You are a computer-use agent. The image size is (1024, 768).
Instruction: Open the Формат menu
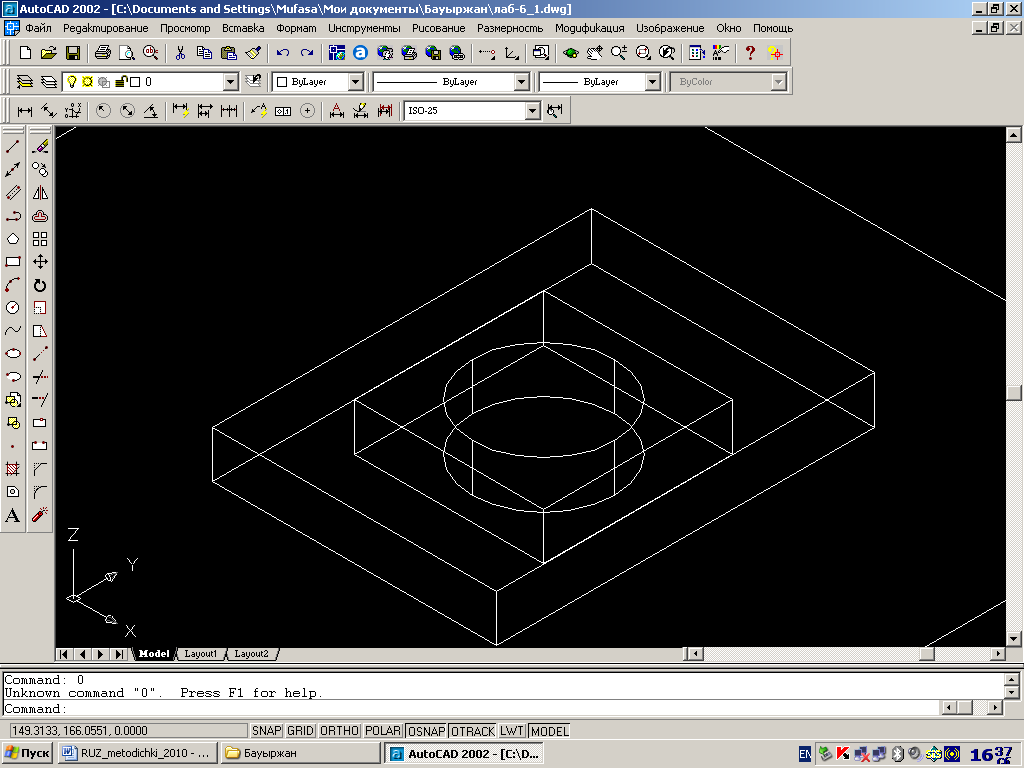coord(296,28)
